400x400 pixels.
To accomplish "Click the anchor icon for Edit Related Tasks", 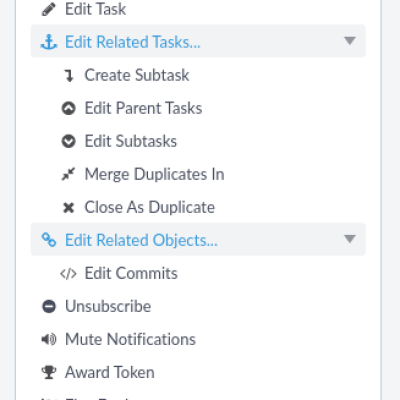I will pos(49,42).
